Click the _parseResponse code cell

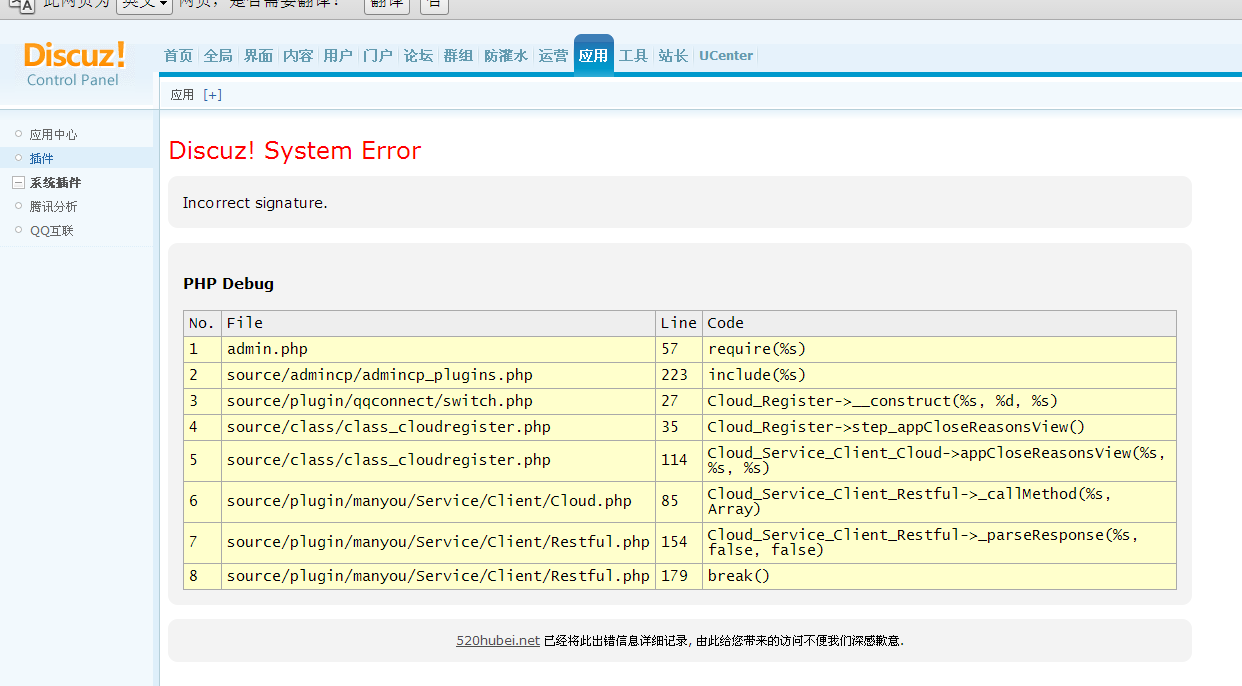pos(939,542)
